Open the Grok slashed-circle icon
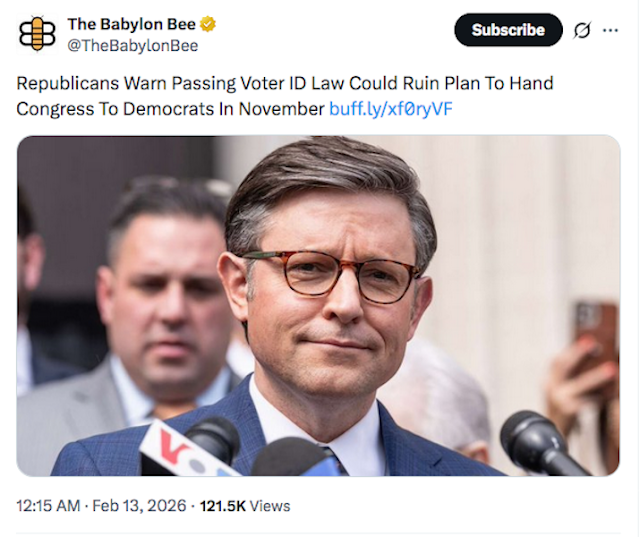Screen dimensions: 640x537 tap(582, 30)
